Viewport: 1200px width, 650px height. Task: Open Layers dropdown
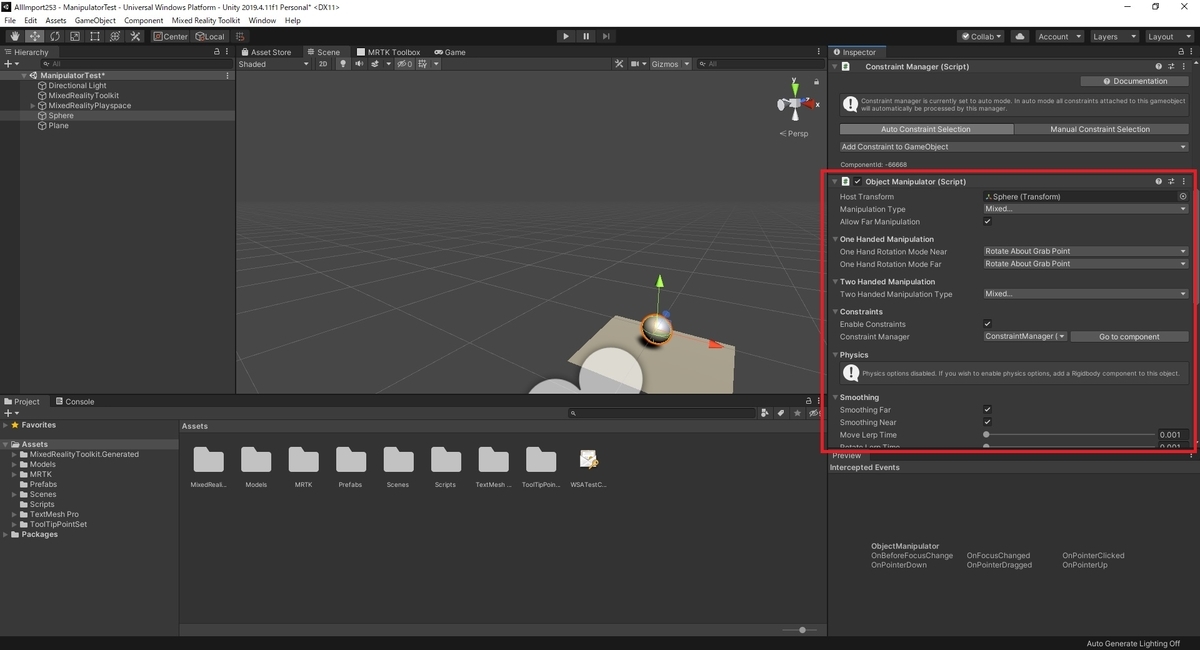[x=1113, y=36]
